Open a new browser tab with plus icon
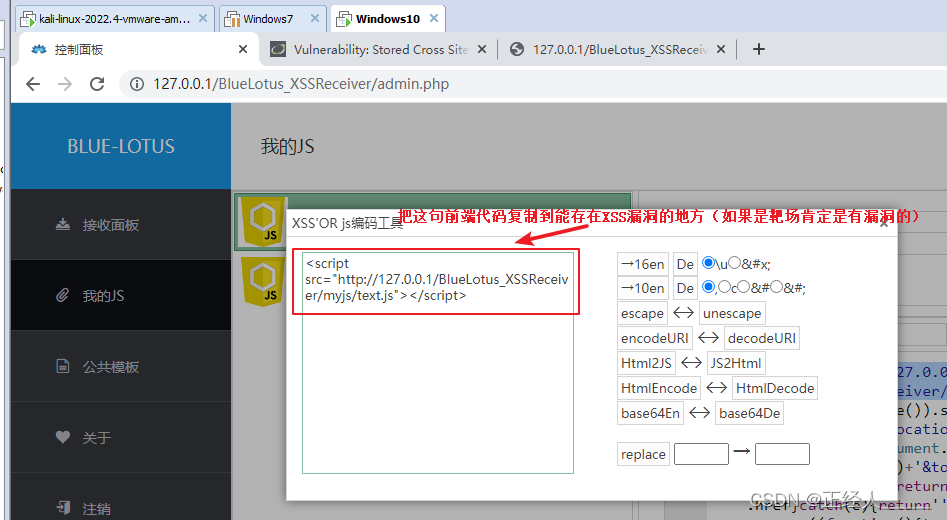Image resolution: width=947 pixels, height=520 pixels. coord(759,50)
